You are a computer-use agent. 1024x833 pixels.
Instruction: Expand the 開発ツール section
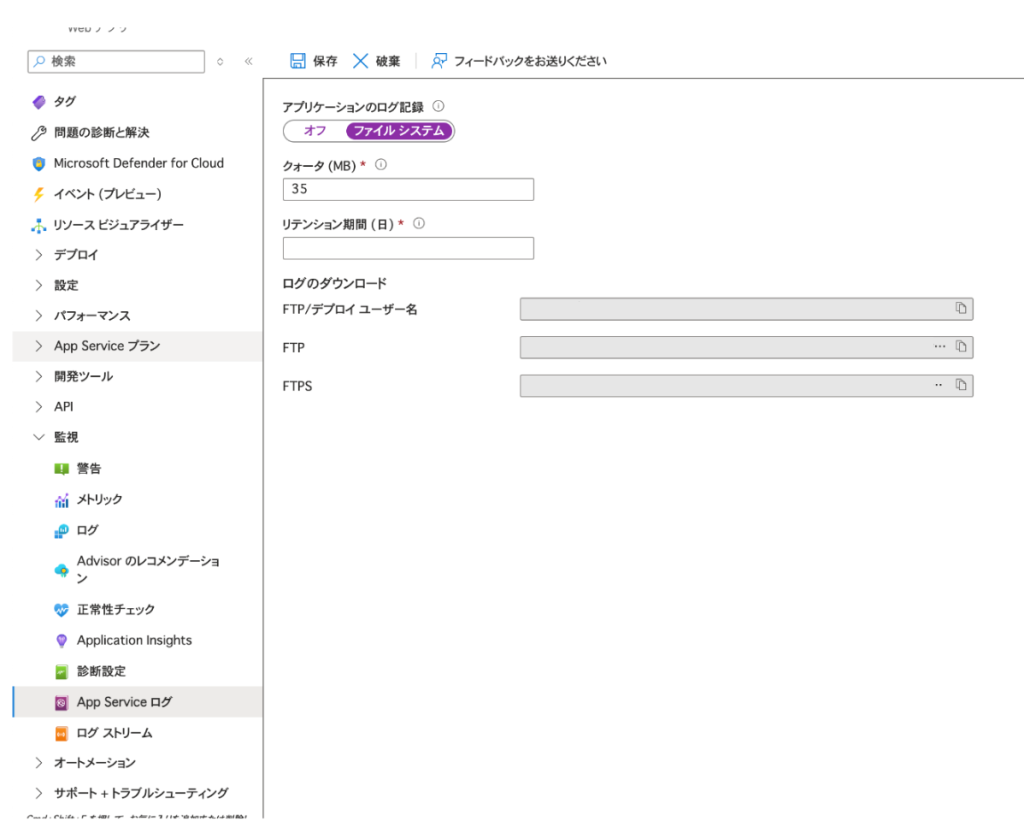click(39, 377)
